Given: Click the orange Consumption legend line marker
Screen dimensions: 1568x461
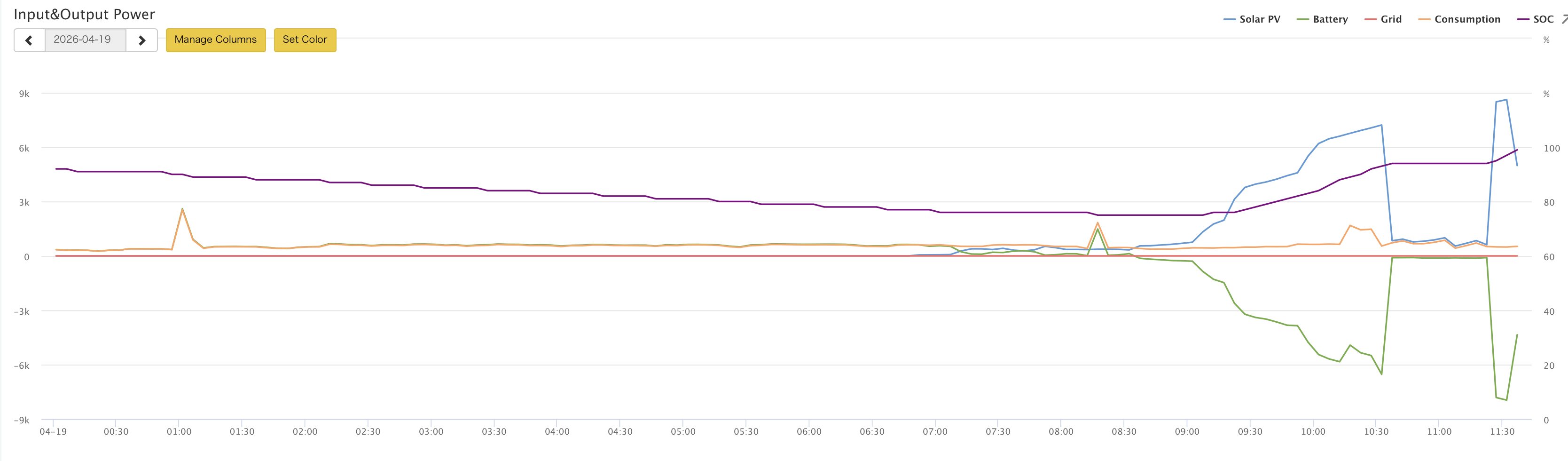Looking at the screenshot, I should tap(1424, 19).
